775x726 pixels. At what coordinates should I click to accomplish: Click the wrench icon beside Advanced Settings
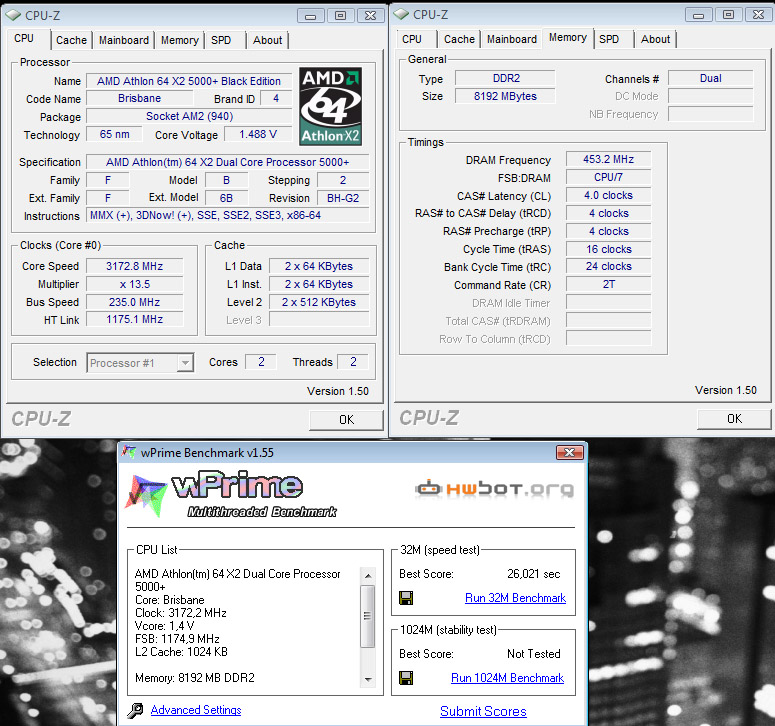(135, 710)
